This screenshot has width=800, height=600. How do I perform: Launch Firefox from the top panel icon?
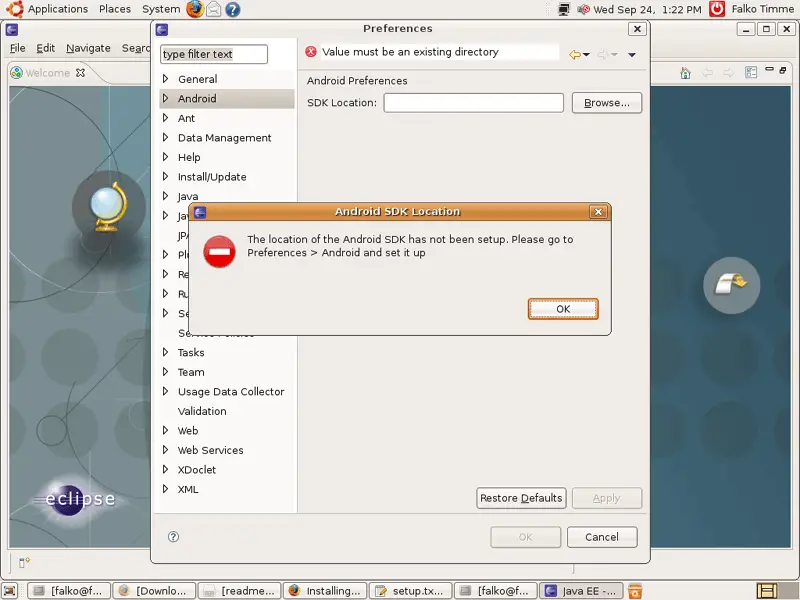[194, 9]
